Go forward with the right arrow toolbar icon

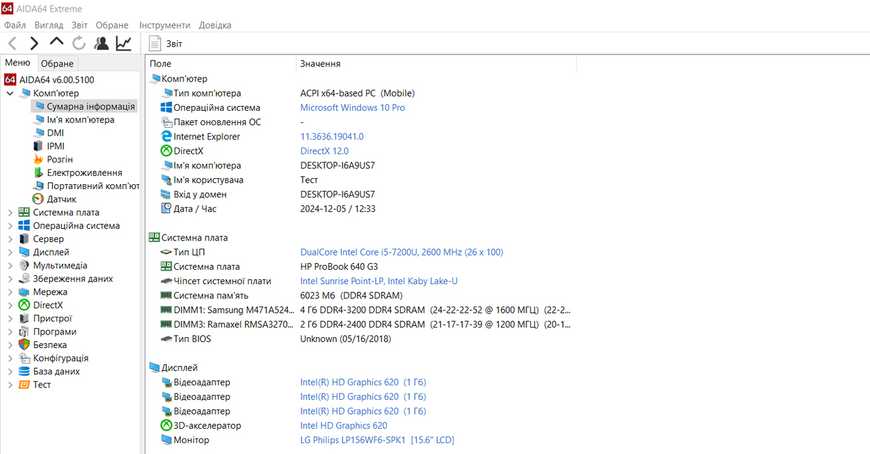pyautogui.click(x=34, y=43)
